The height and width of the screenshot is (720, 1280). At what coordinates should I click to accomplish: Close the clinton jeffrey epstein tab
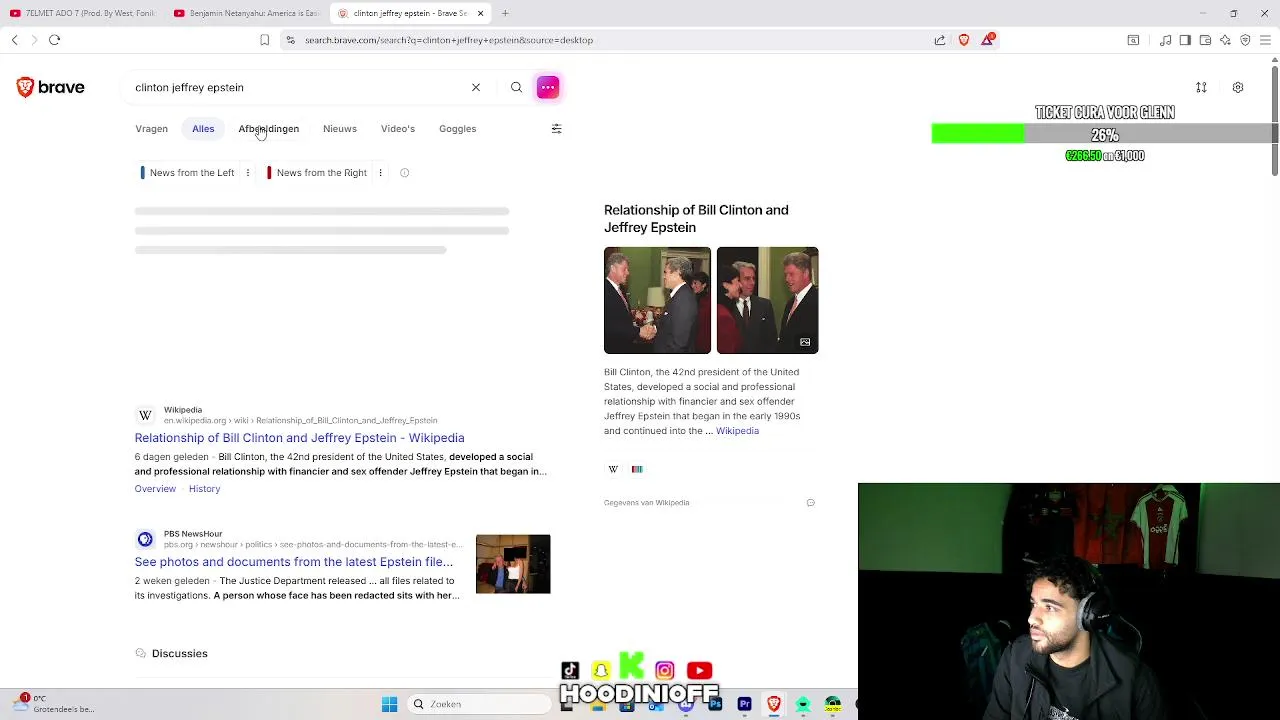coord(480,13)
